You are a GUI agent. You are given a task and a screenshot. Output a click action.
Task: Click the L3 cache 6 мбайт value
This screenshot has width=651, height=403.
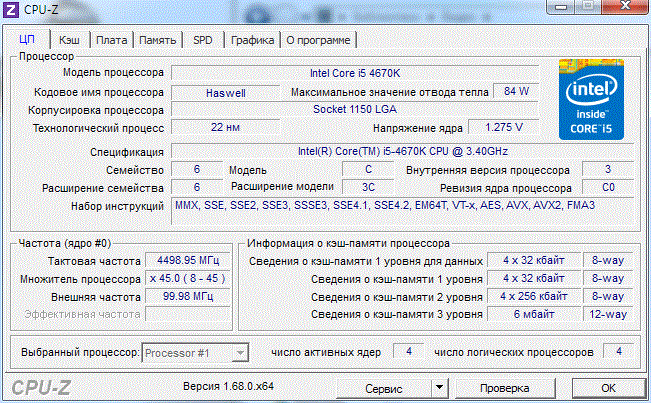[534, 314]
